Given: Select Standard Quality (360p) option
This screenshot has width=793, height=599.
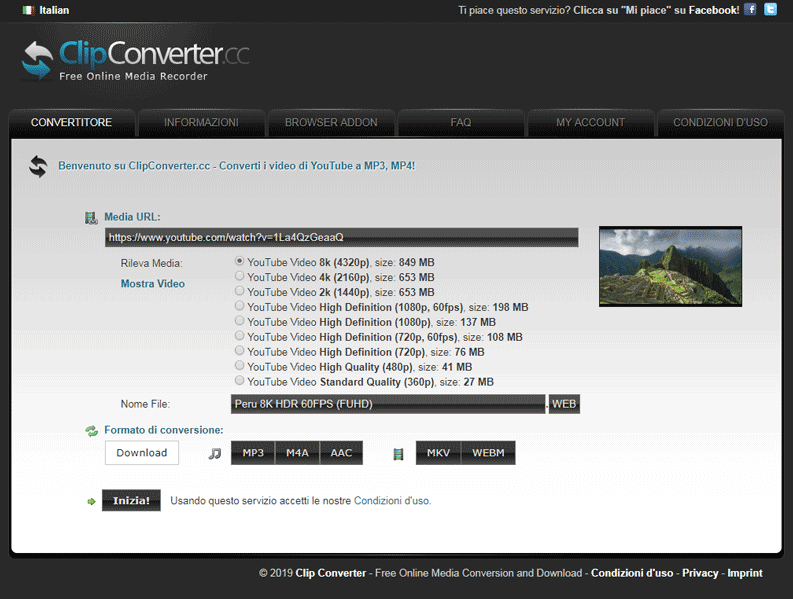Looking at the screenshot, I should pos(239,380).
